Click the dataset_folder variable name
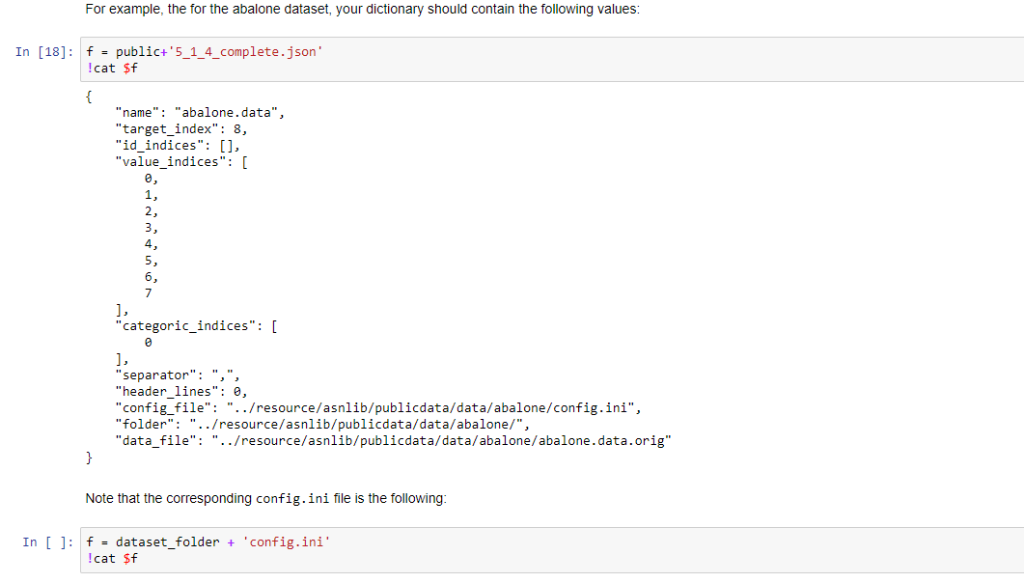 point(167,542)
